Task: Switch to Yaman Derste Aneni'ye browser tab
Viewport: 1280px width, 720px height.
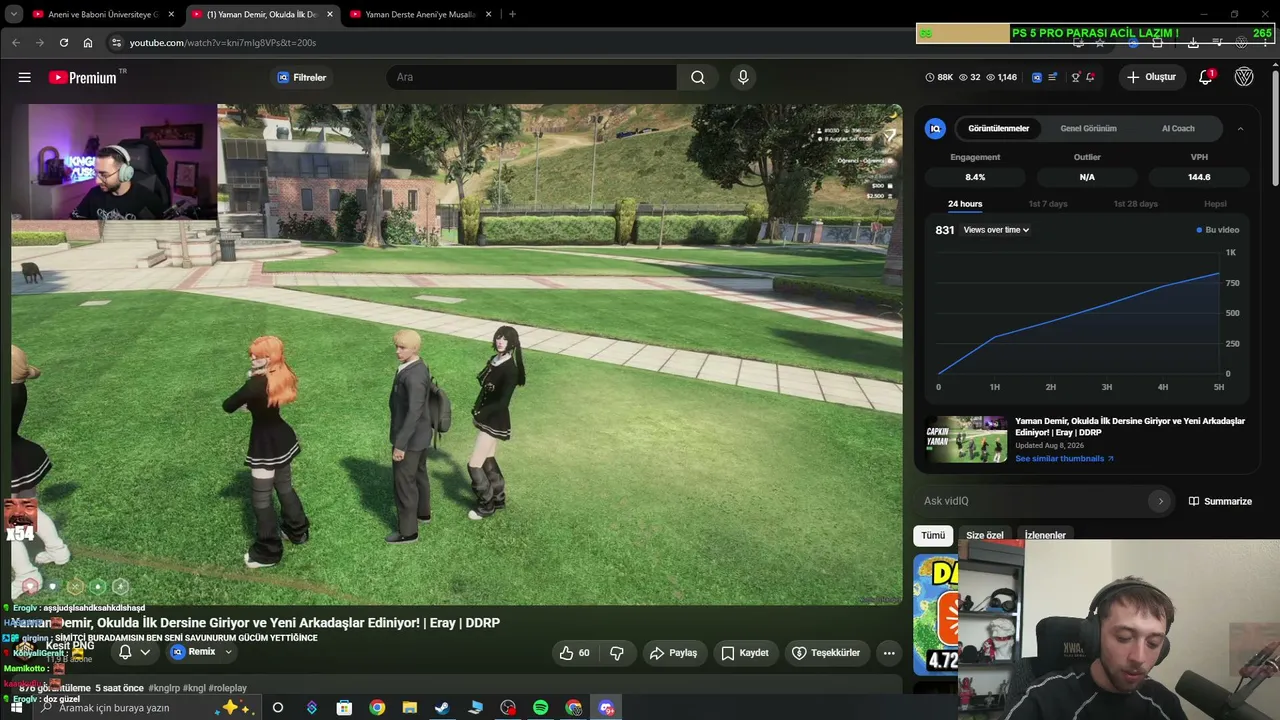Action: tap(420, 14)
